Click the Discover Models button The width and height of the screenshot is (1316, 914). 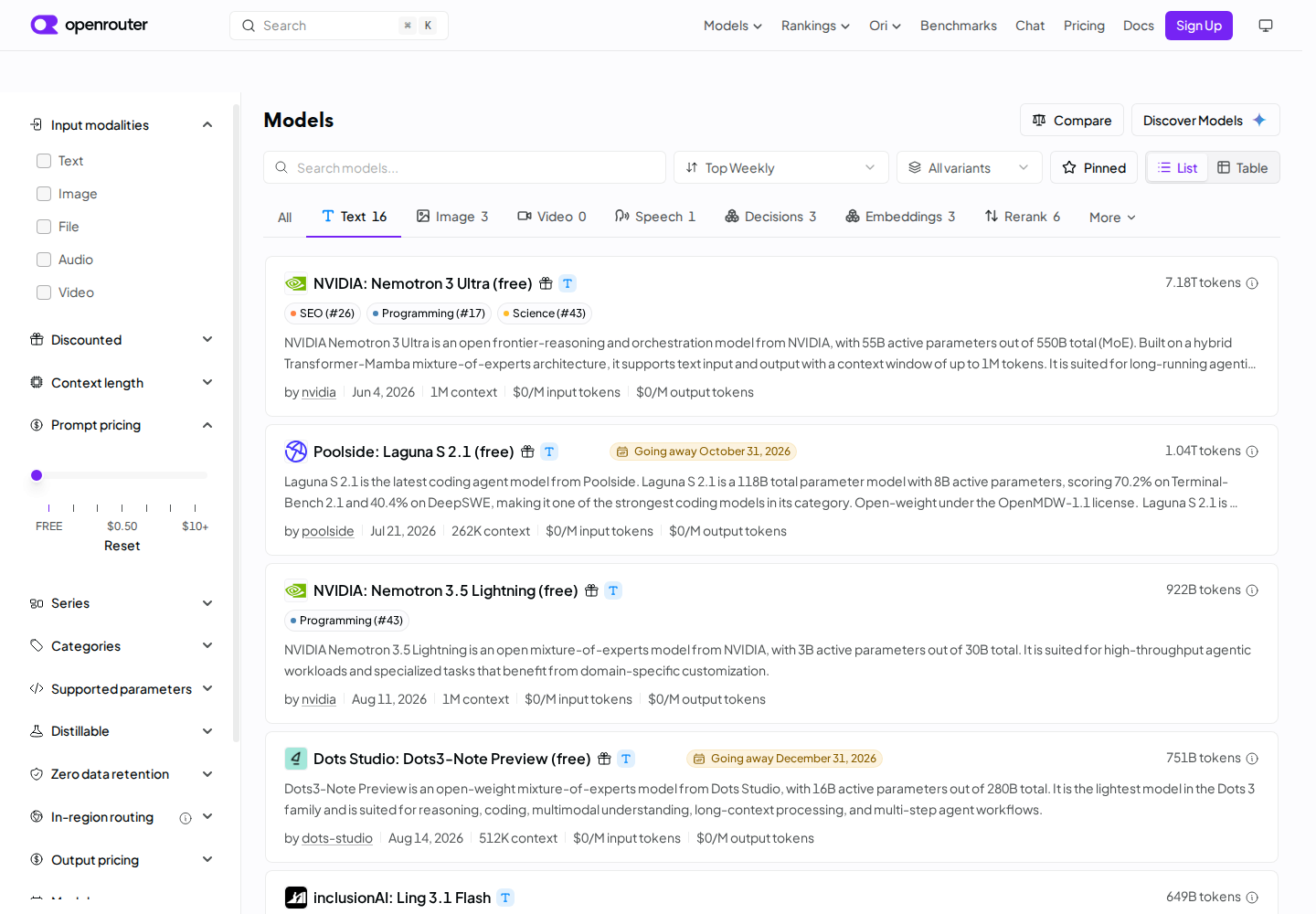click(x=1205, y=120)
